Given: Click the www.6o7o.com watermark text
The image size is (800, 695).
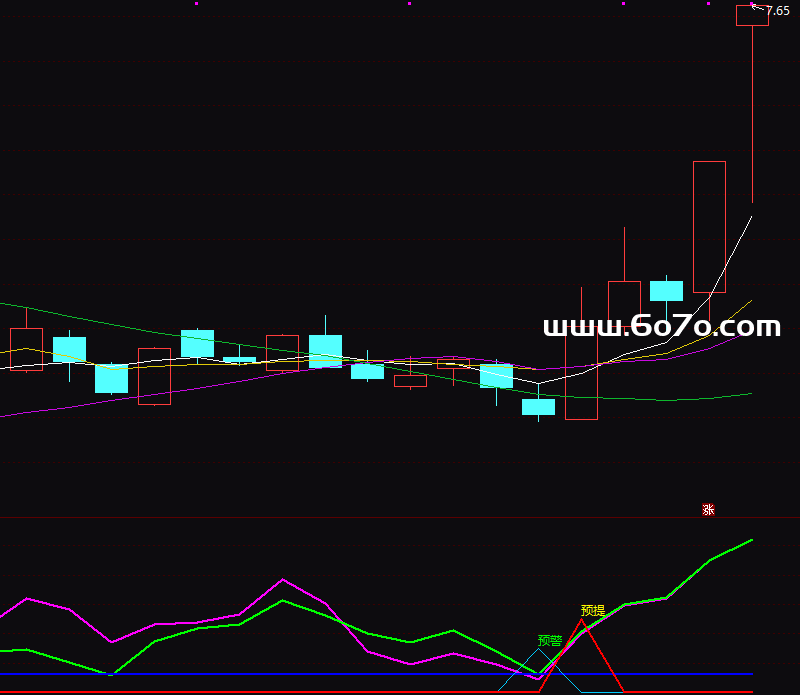Looking at the screenshot, I should (x=661, y=327).
